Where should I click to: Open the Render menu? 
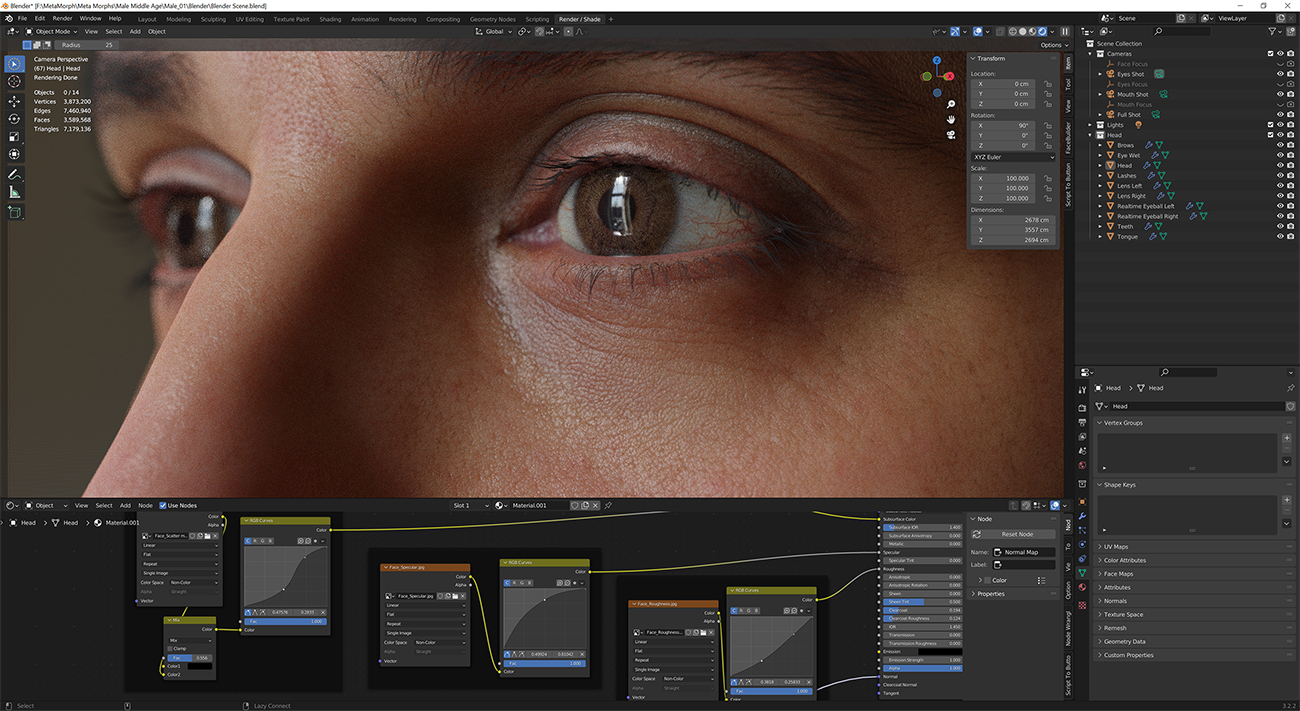[62, 18]
